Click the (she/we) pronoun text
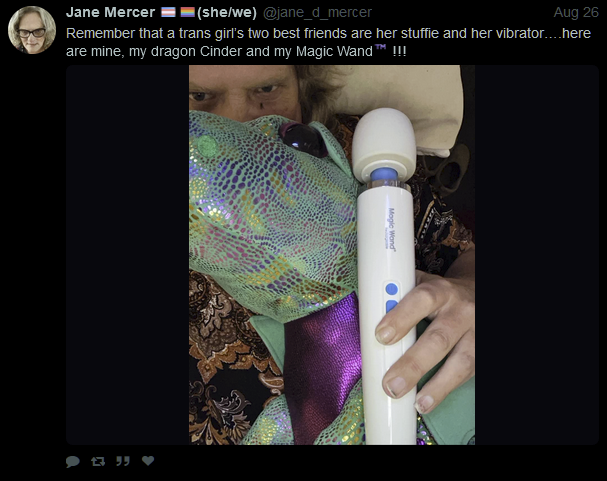Screen dimensions: 607x481 coord(227,12)
